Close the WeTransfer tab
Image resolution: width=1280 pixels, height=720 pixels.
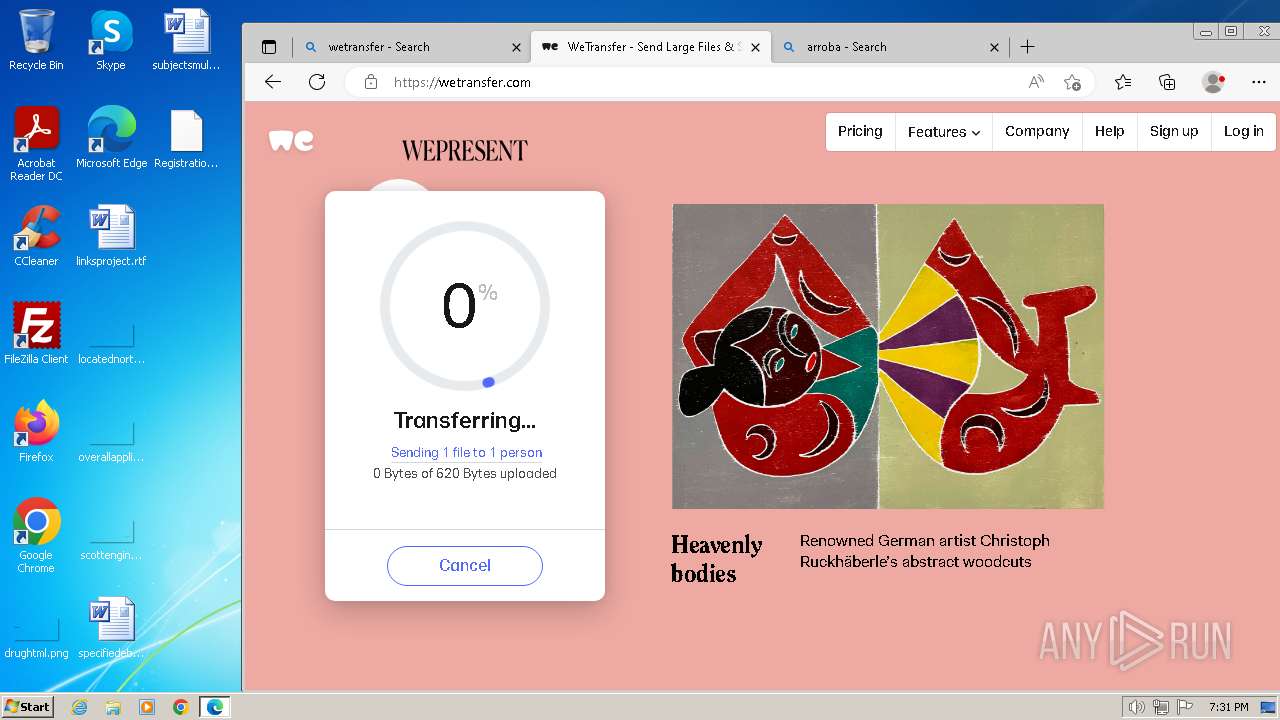tap(755, 47)
